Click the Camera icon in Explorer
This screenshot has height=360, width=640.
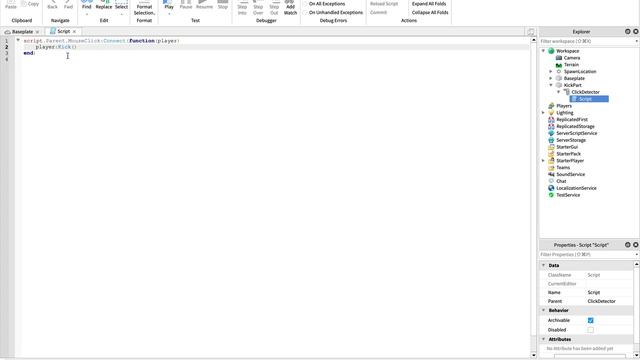tap(559, 58)
